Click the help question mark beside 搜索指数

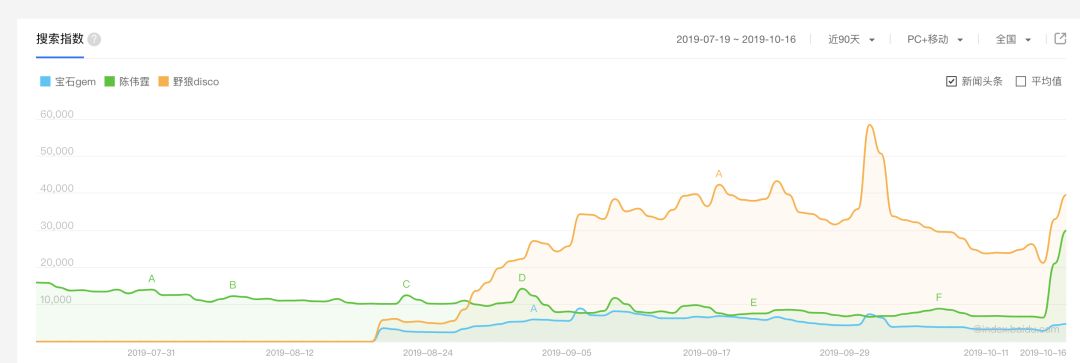click(94, 39)
